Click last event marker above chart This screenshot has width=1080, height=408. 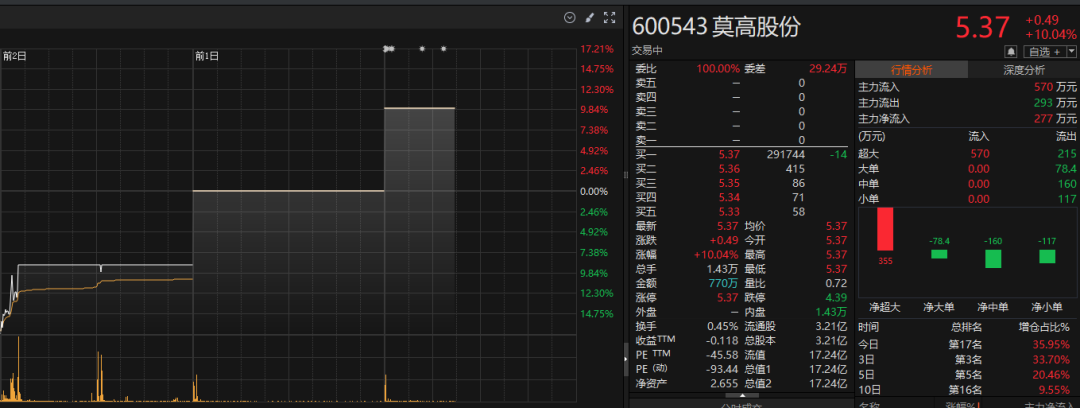tap(444, 48)
